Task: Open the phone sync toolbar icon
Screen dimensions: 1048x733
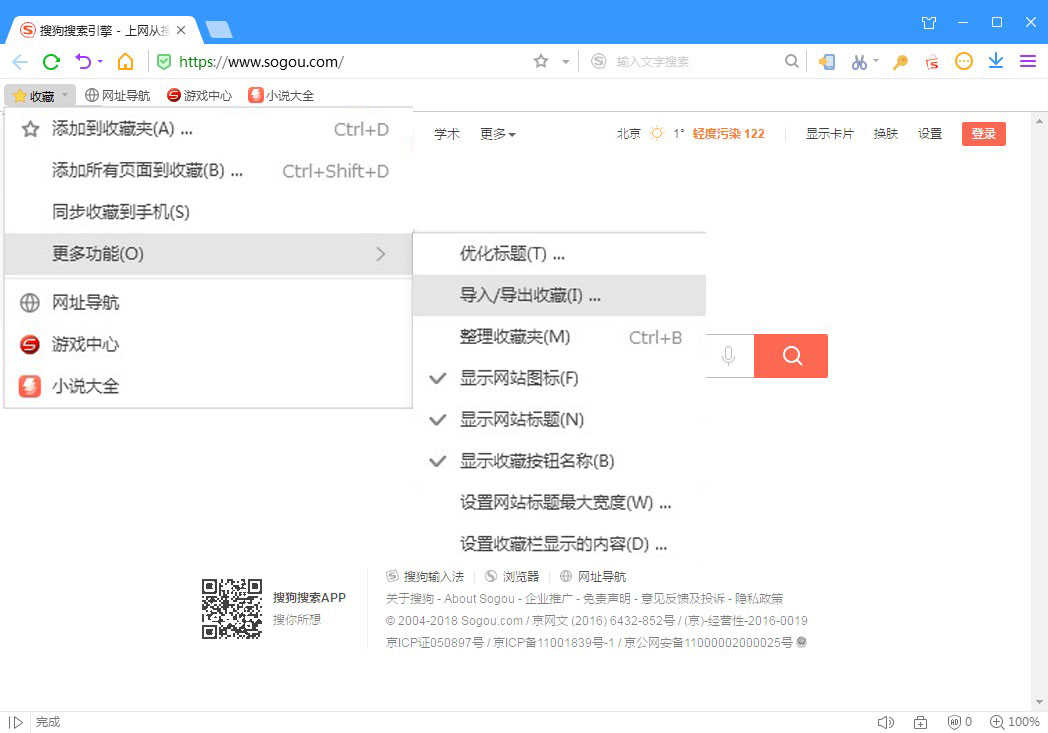Action: pyautogui.click(x=827, y=62)
